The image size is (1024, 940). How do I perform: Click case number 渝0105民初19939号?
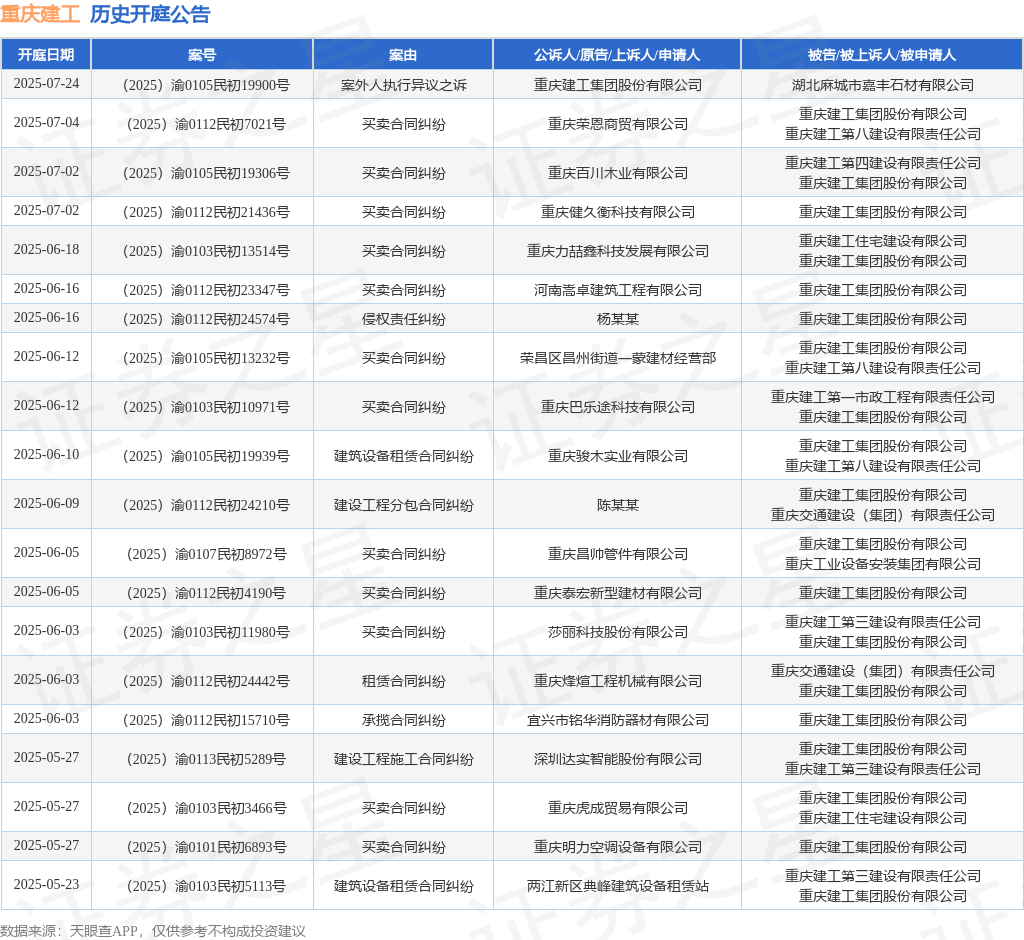[x=206, y=456]
